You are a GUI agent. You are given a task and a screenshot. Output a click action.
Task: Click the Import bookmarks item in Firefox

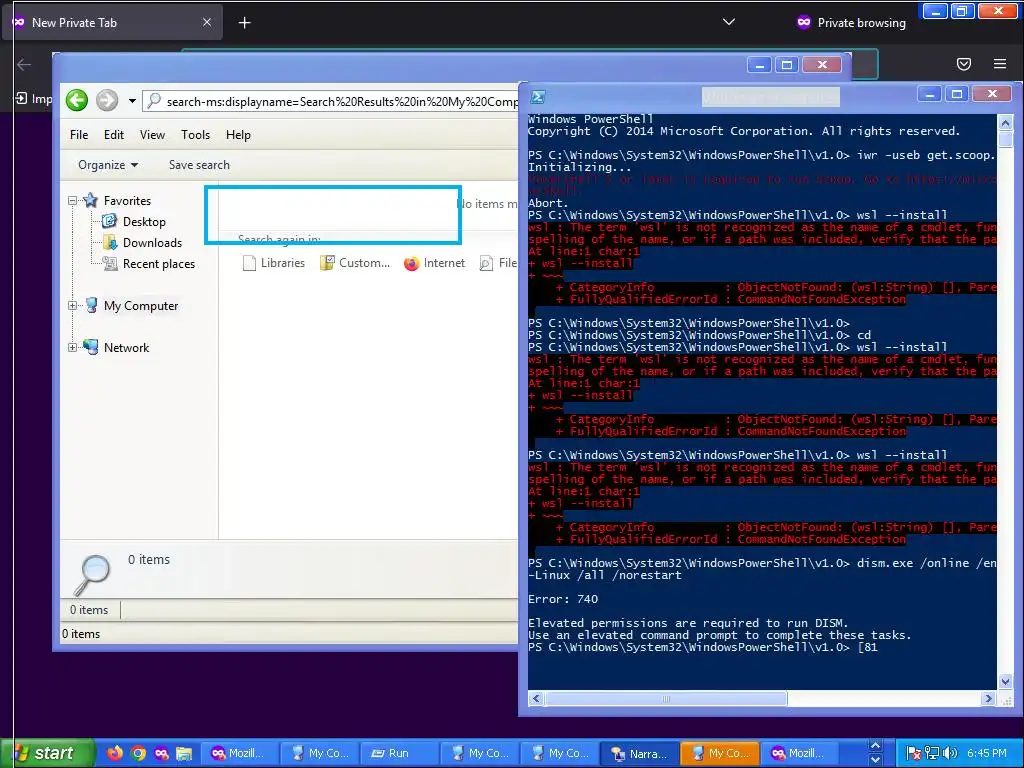(x=33, y=99)
